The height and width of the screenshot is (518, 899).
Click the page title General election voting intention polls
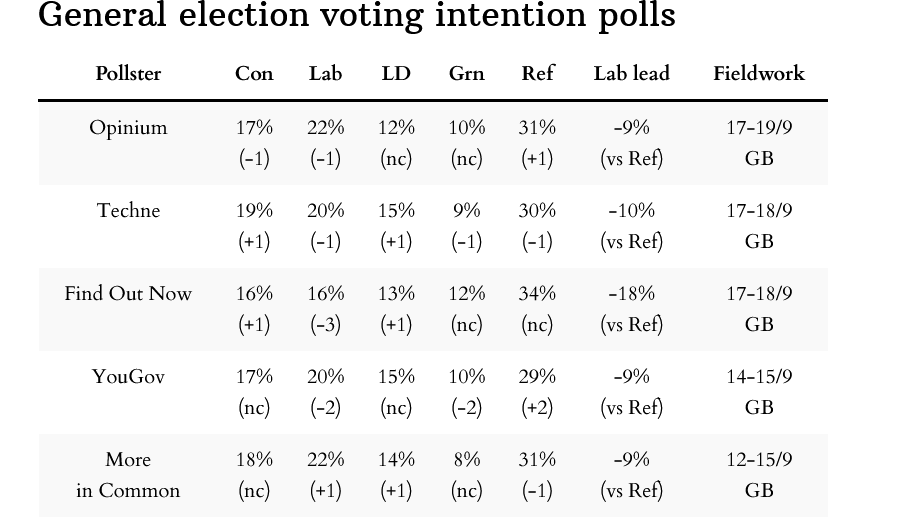tap(357, 16)
